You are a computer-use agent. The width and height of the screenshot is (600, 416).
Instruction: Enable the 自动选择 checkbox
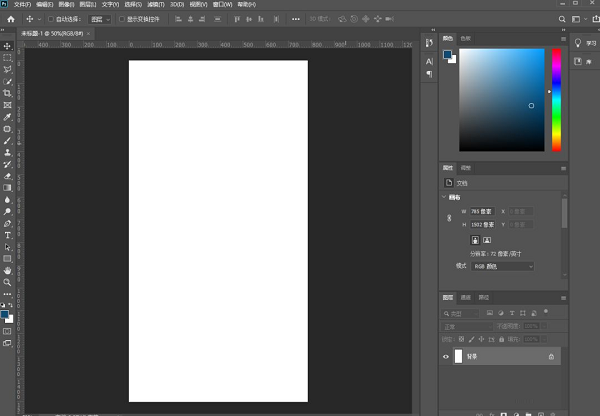pos(52,18)
